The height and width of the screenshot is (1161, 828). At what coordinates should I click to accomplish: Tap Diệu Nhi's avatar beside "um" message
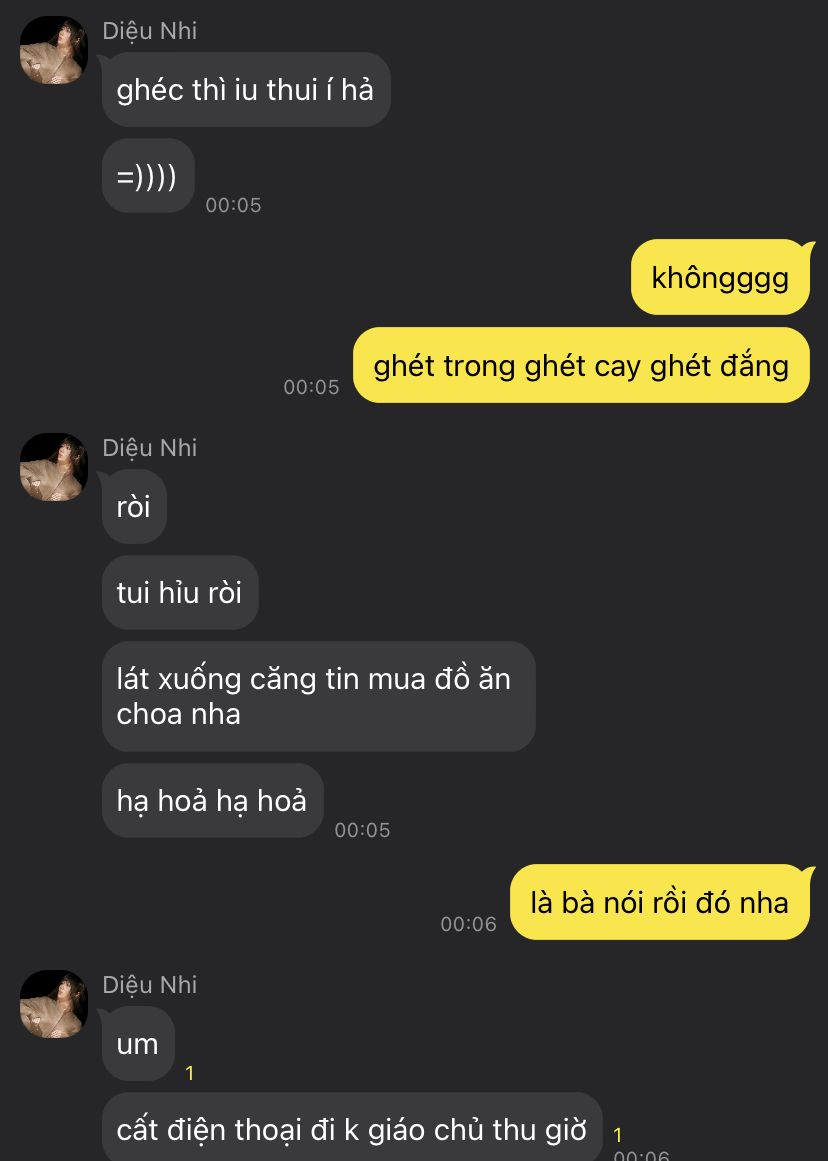(53, 1004)
